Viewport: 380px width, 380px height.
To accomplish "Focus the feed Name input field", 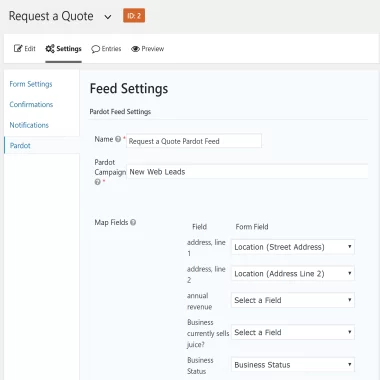I will pos(194,141).
